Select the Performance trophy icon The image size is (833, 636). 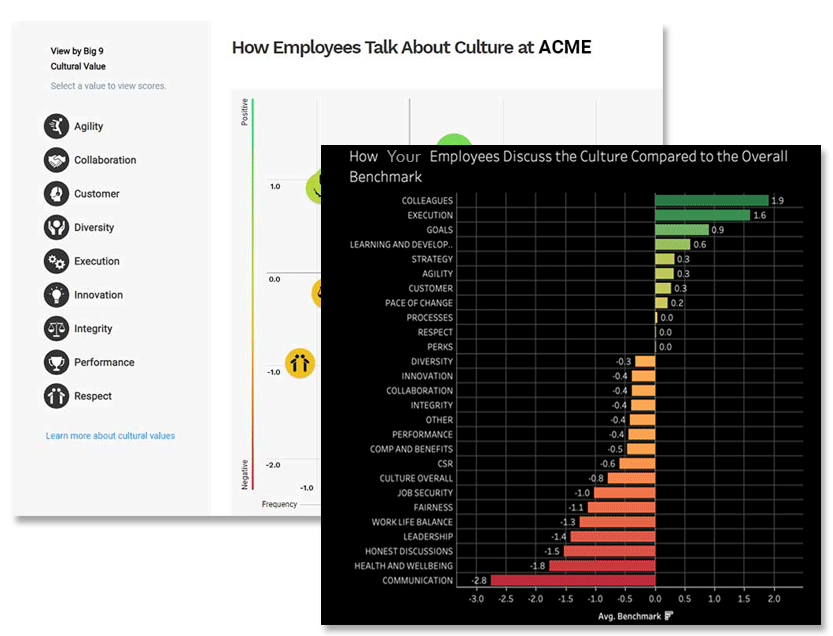pyautogui.click(x=57, y=362)
